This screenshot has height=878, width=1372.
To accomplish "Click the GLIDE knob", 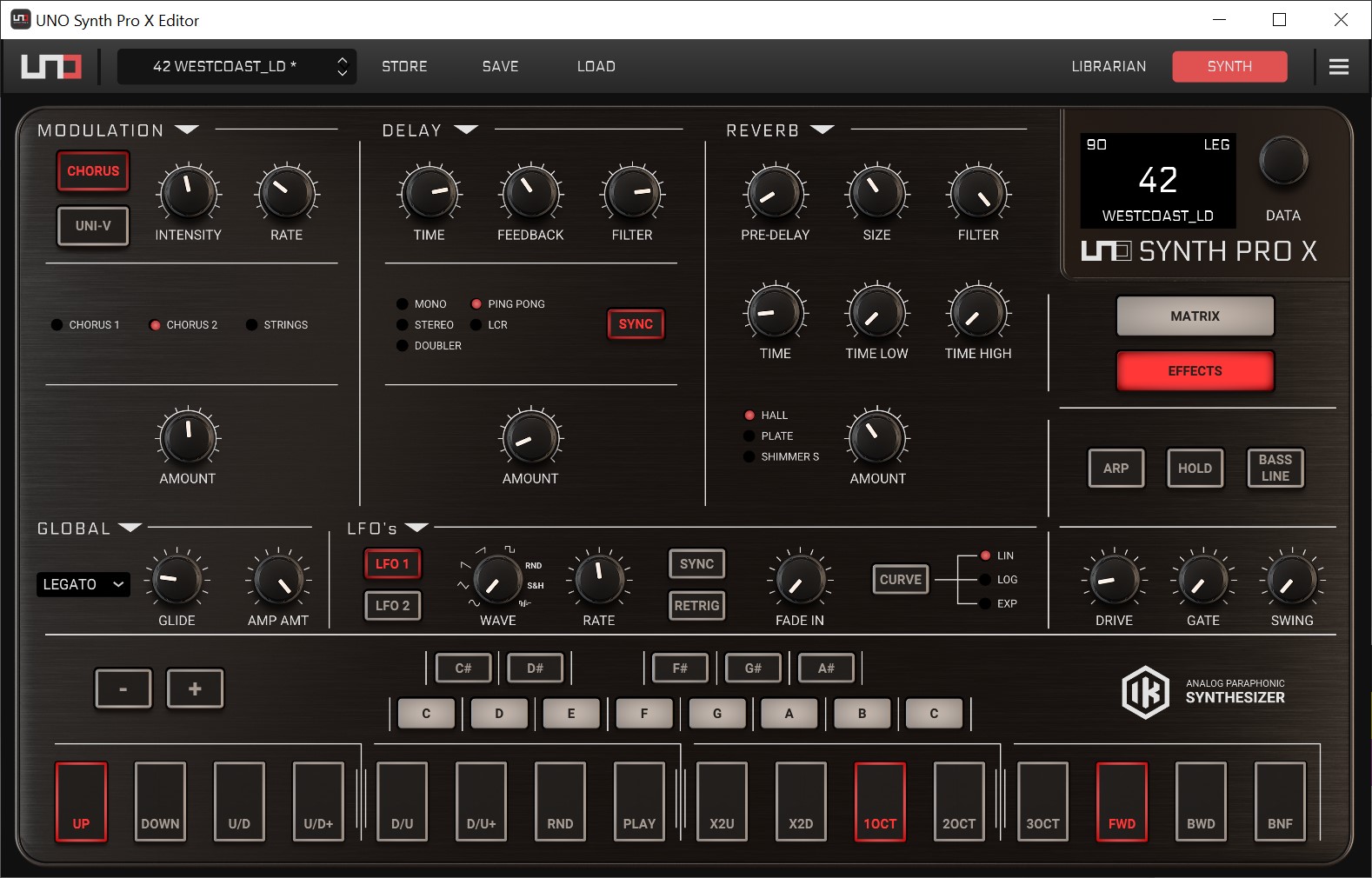I will [176, 579].
